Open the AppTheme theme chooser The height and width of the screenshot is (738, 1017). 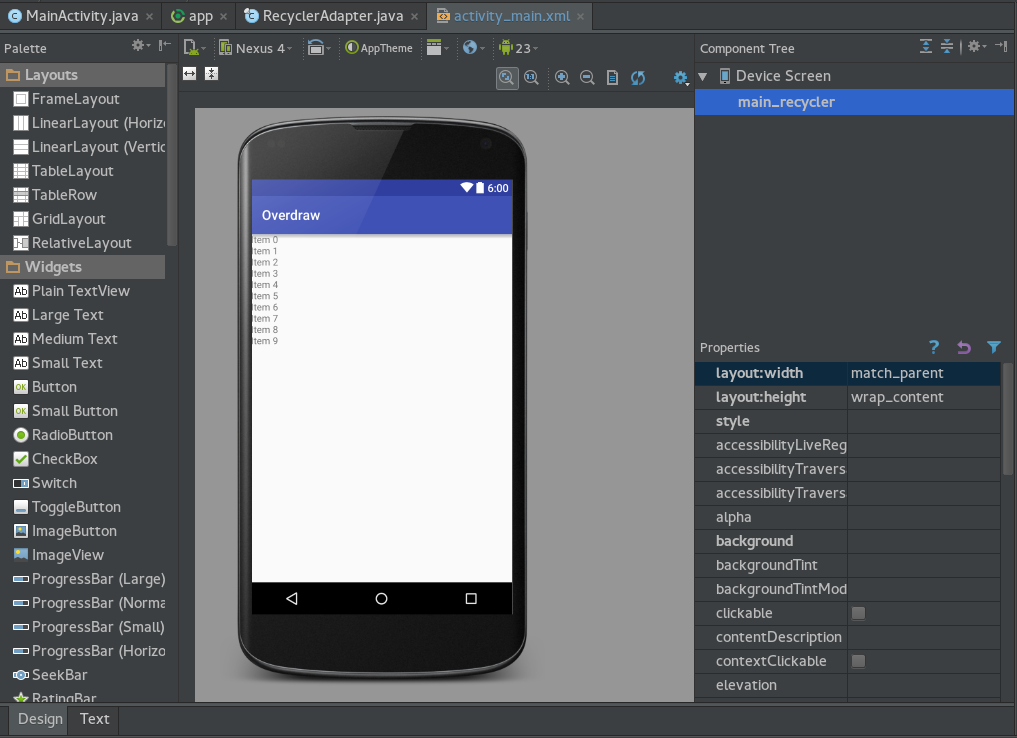click(x=379, y=47)
